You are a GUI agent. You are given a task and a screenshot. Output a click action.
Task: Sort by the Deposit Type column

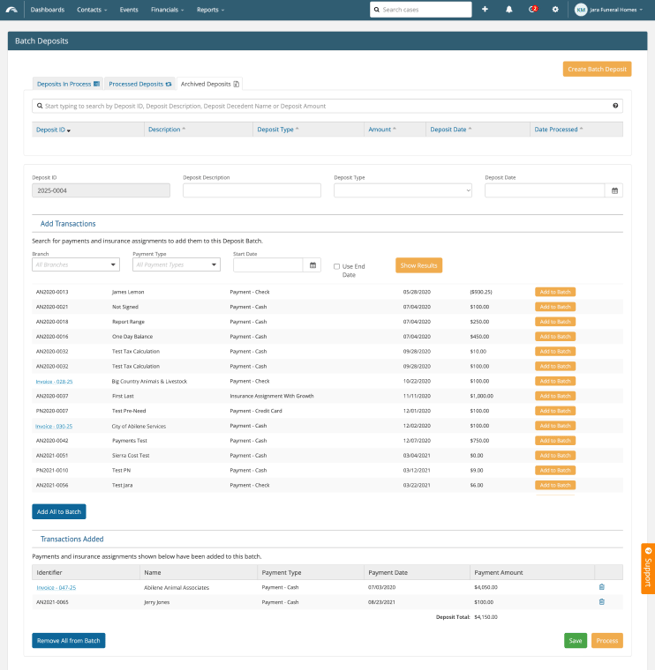[278, 129]
